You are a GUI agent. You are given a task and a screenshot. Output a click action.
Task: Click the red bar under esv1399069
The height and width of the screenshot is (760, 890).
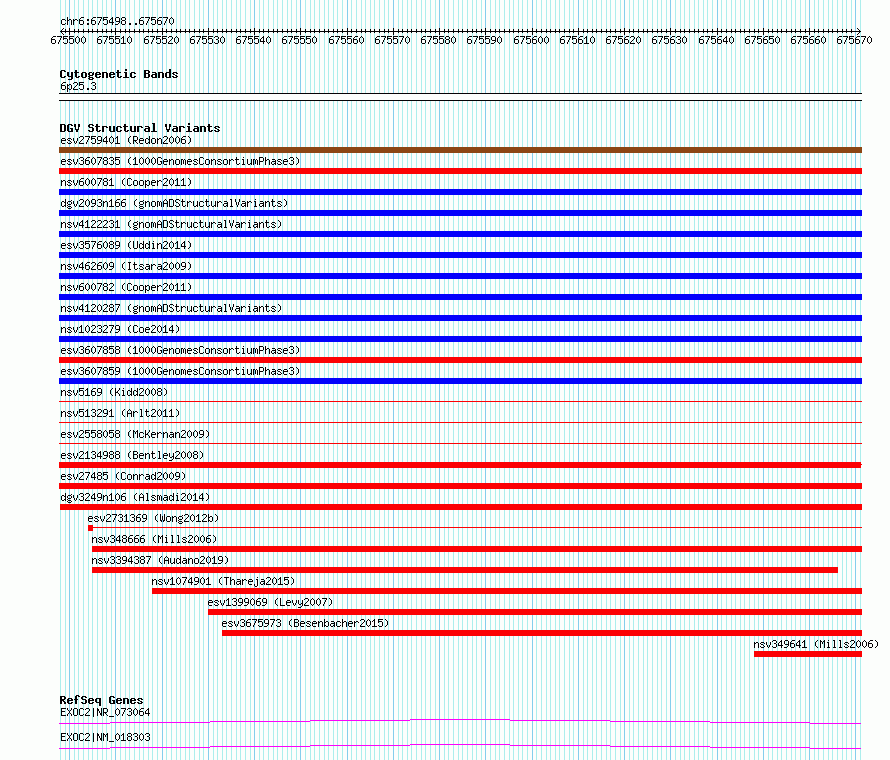click(x=535, y=612)
